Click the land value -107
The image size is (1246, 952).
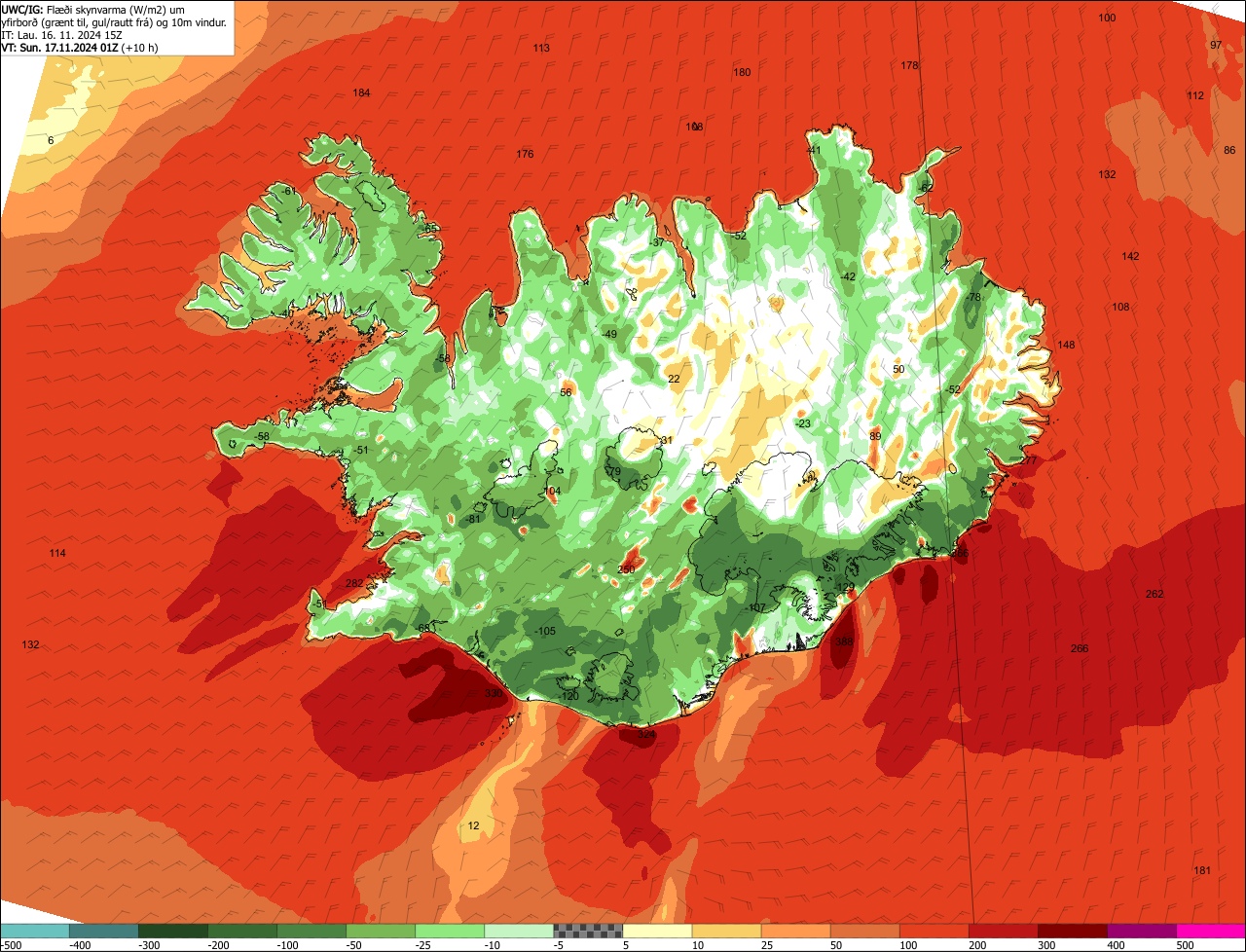pyautogui.click(x=755, y=607)
